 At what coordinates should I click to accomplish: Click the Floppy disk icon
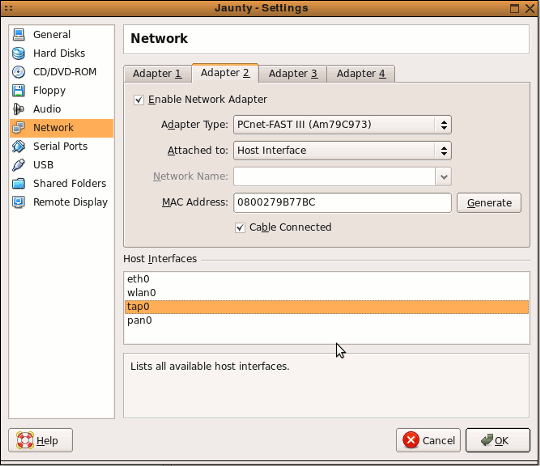click(19, 90)
